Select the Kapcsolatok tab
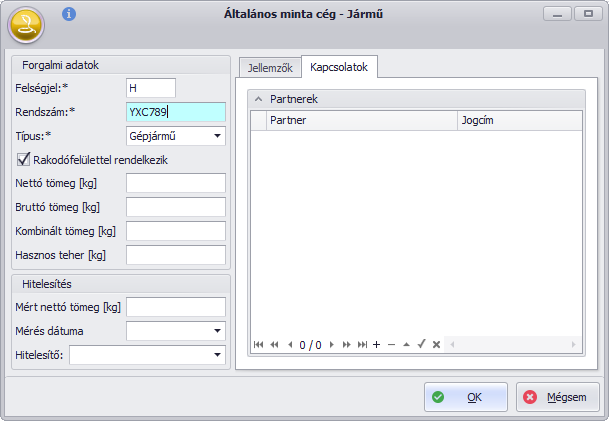This screenshot has width=609, height=421. (341, 68)
